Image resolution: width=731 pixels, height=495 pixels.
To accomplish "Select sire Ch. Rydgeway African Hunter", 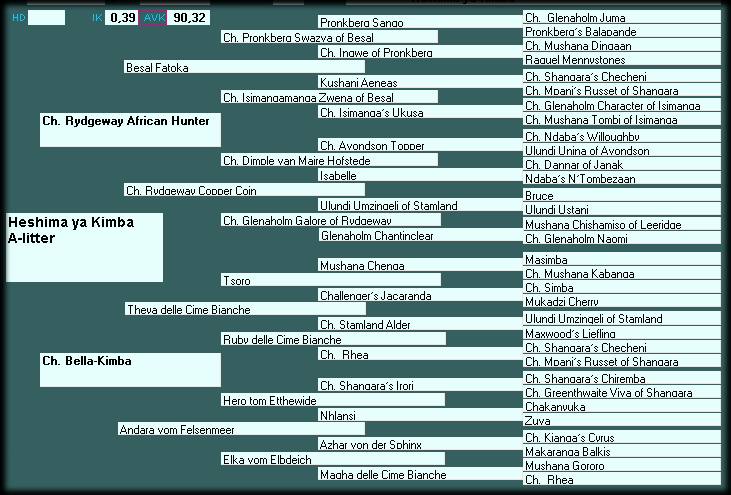I will tap(130, 130).
